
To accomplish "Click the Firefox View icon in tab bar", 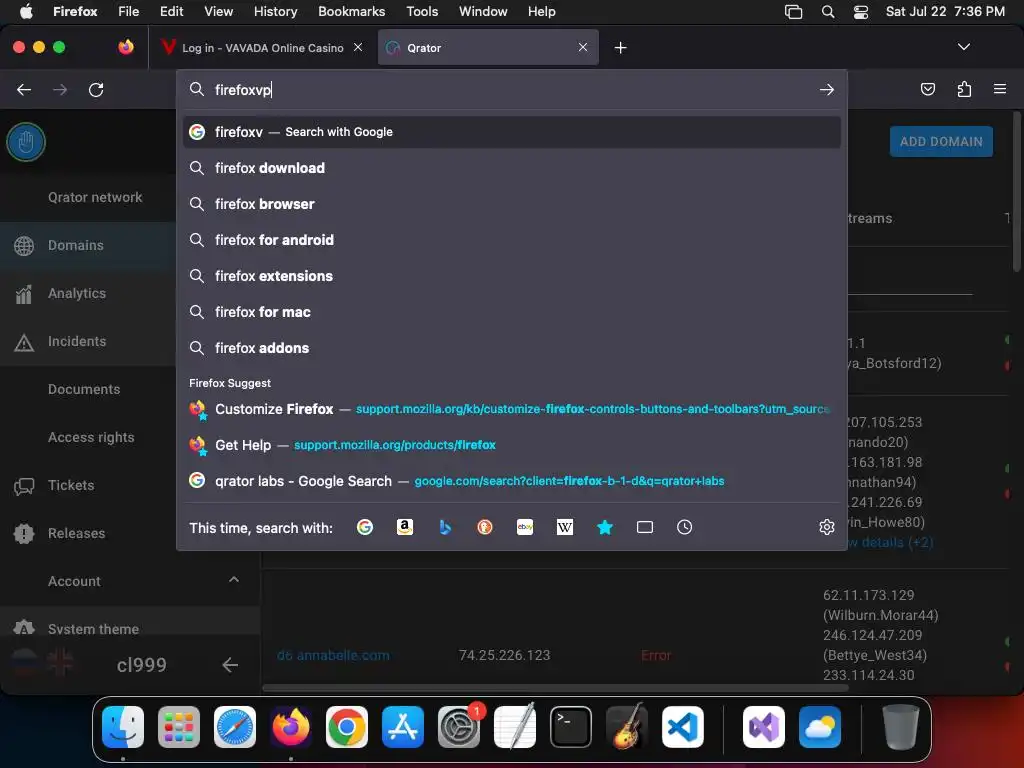I will point(126,47).
